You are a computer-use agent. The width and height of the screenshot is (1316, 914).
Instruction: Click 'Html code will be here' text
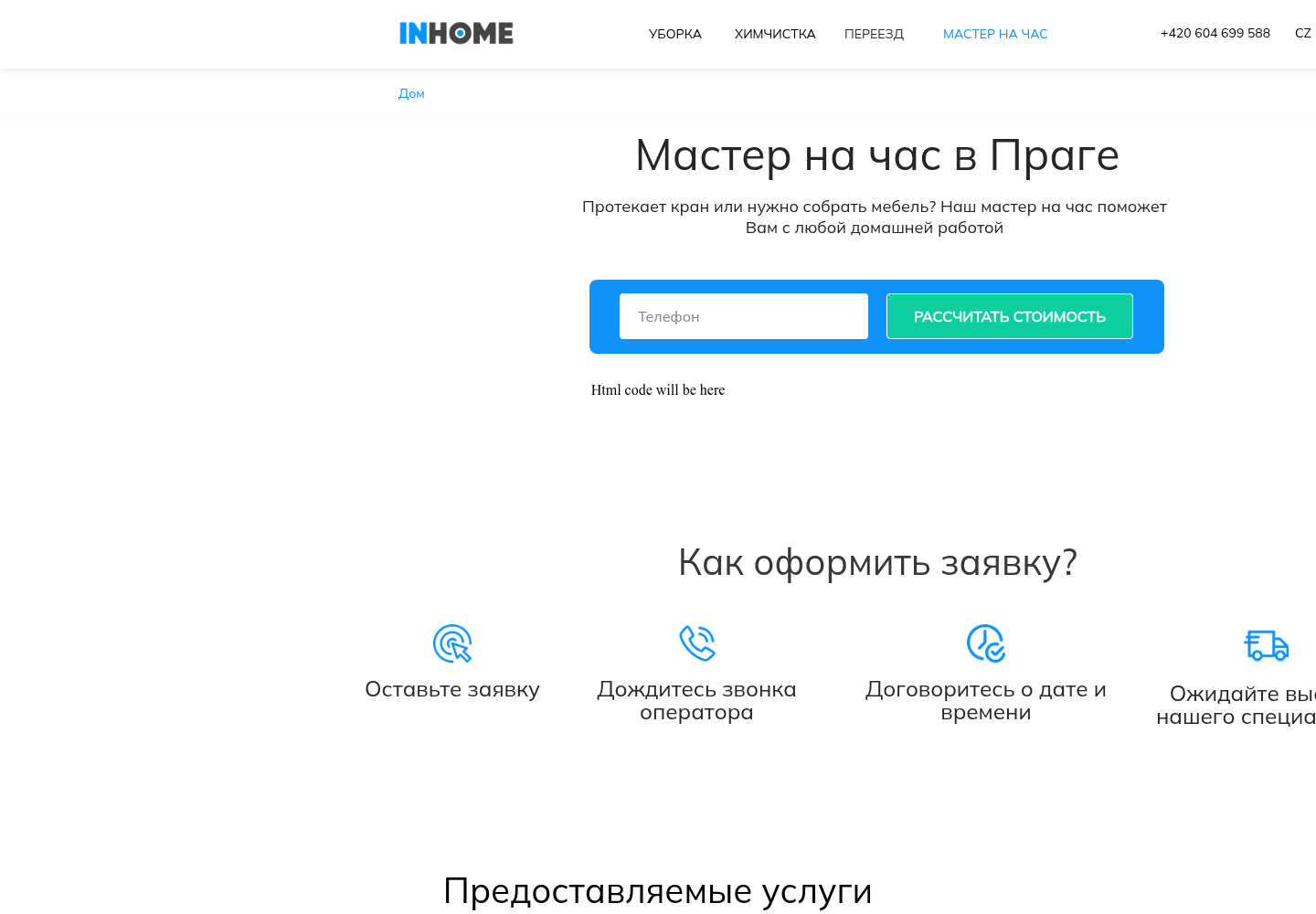(x=658, y=390)
